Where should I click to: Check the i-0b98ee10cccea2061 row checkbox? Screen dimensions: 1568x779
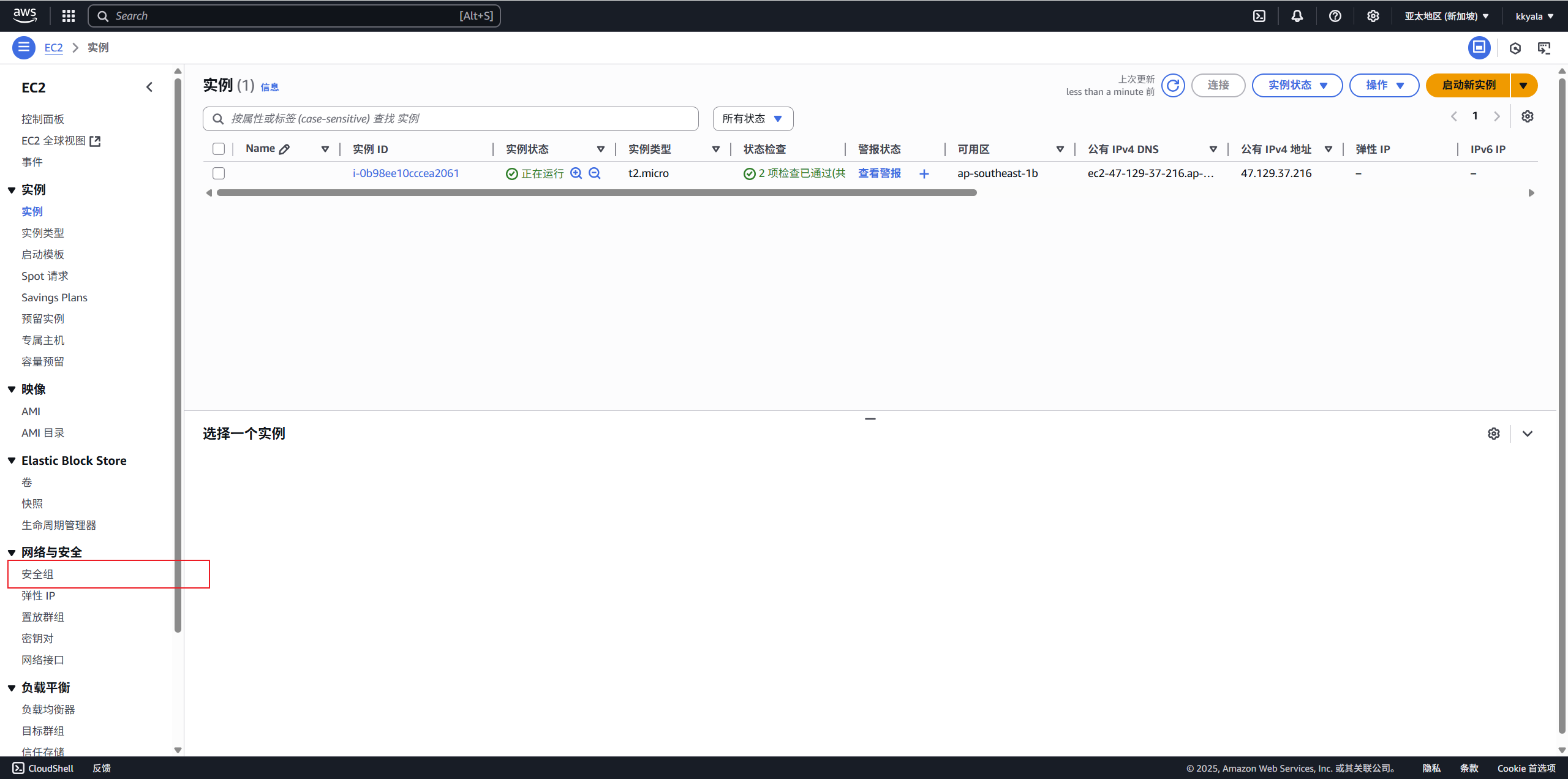pos(219,173)
